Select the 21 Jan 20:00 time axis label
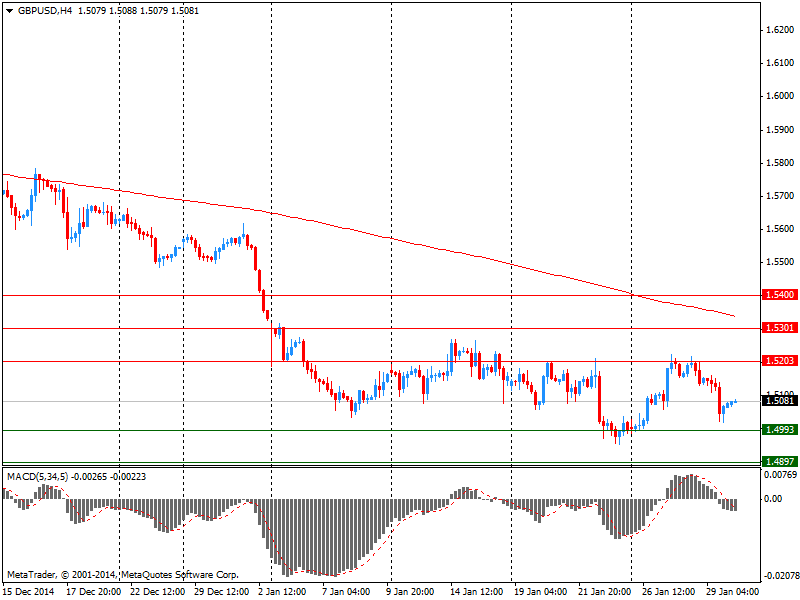The image size is (800, 600). pyautogui.click(x=605, y=592)
